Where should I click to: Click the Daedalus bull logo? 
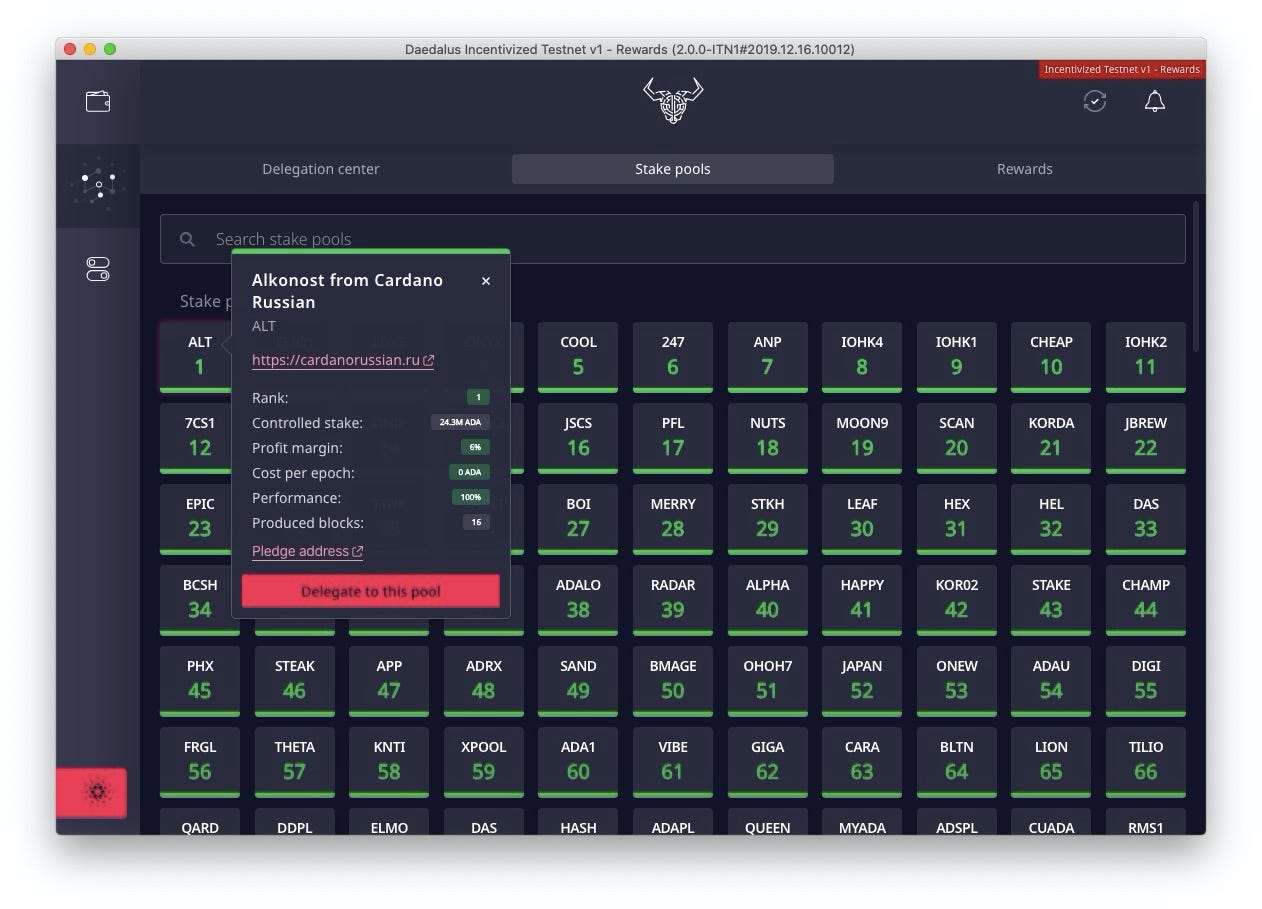pos(673,101)
